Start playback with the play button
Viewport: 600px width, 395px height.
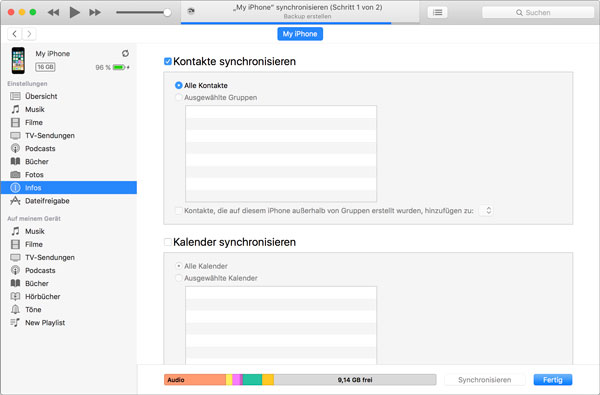pos(75,12)
